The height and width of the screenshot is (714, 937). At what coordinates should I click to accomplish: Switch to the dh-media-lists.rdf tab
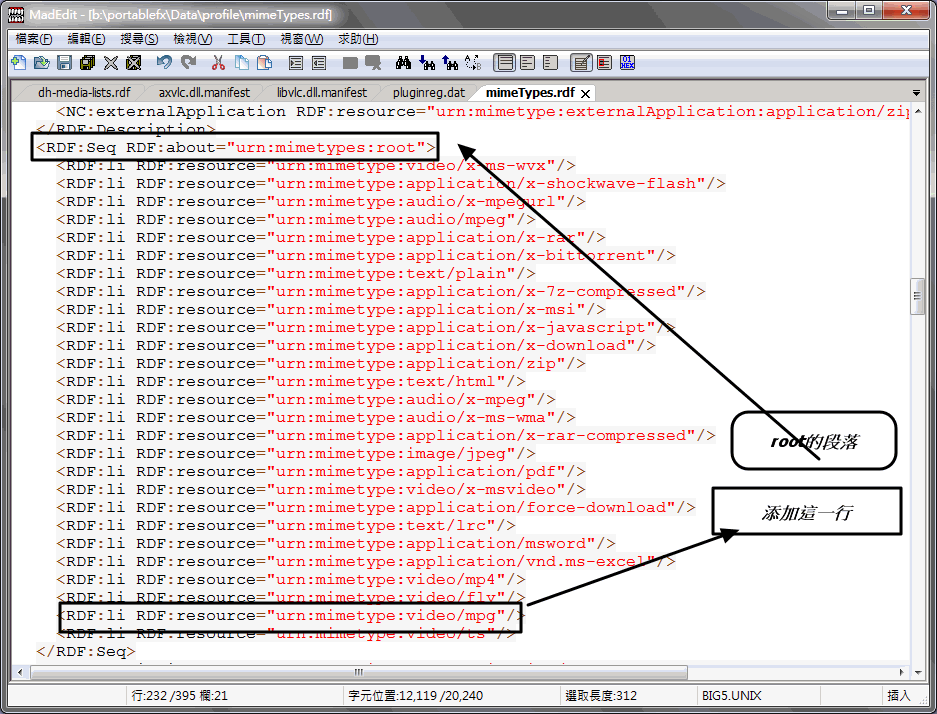84,93
